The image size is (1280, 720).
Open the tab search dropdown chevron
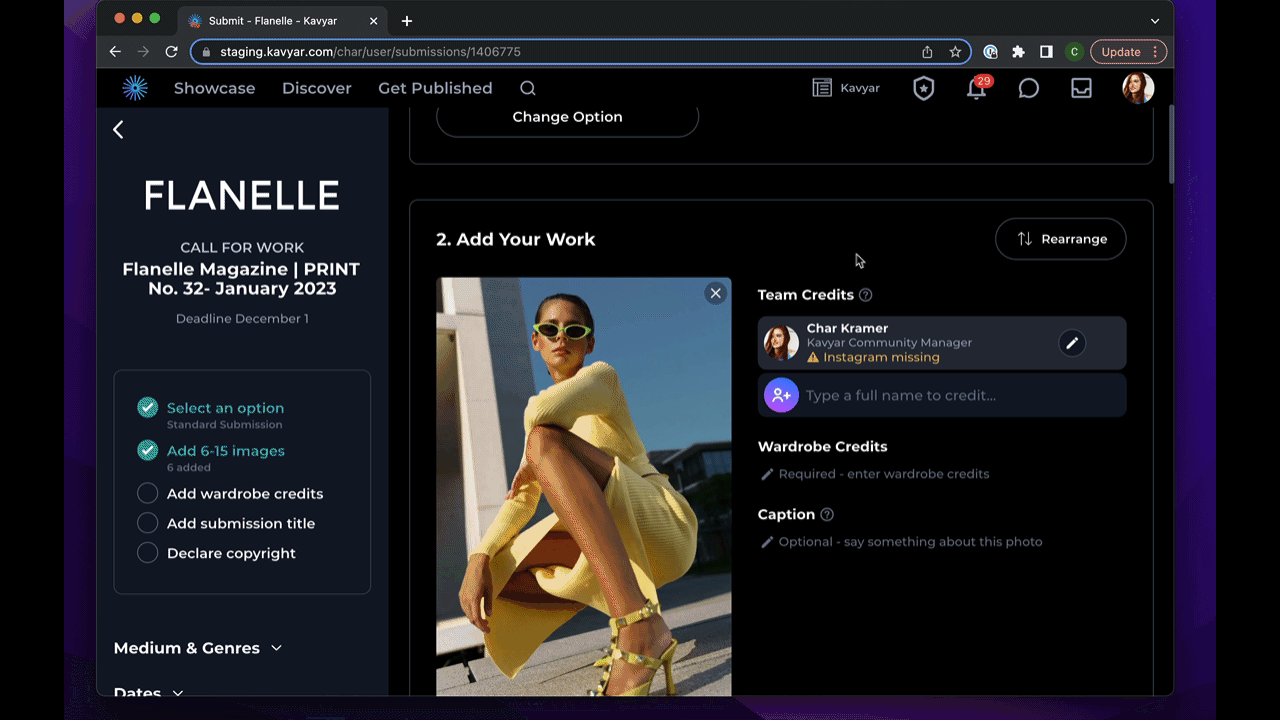pyautogui.click(x=1155, y=21)
